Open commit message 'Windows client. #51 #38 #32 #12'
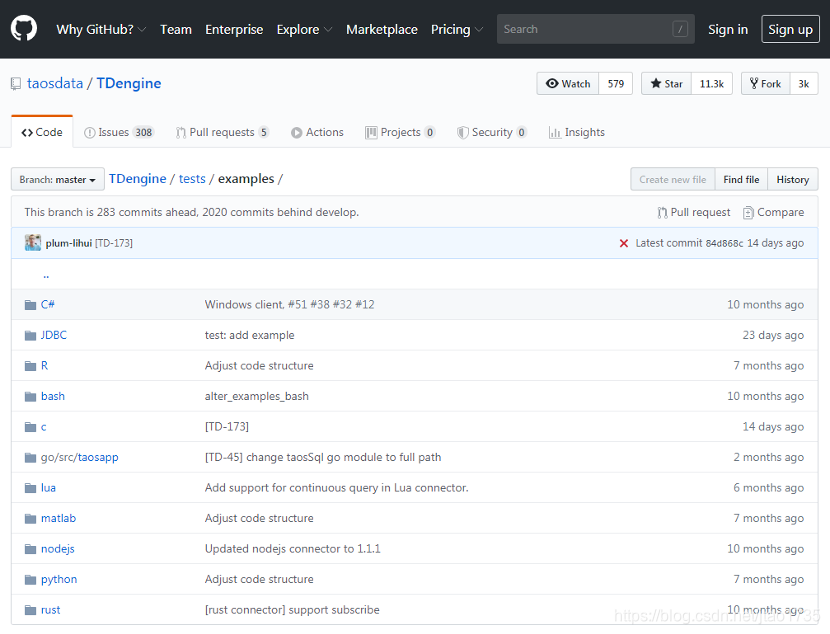 (x=290, y=305)
